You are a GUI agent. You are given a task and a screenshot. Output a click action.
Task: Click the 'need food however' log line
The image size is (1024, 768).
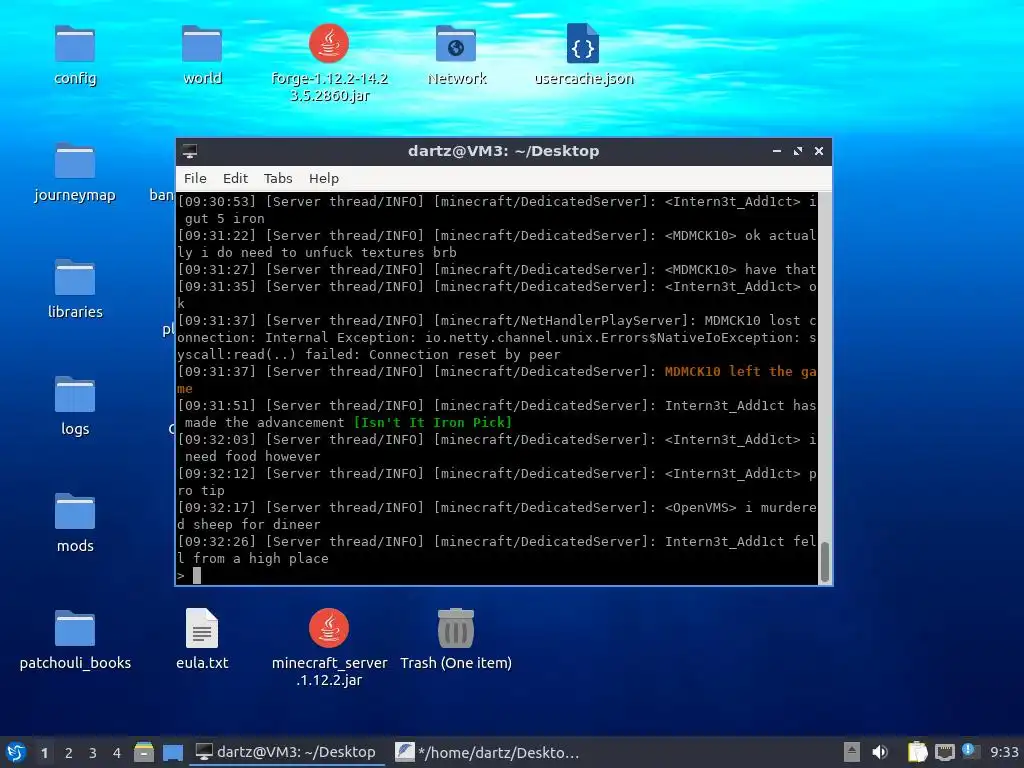253,456
